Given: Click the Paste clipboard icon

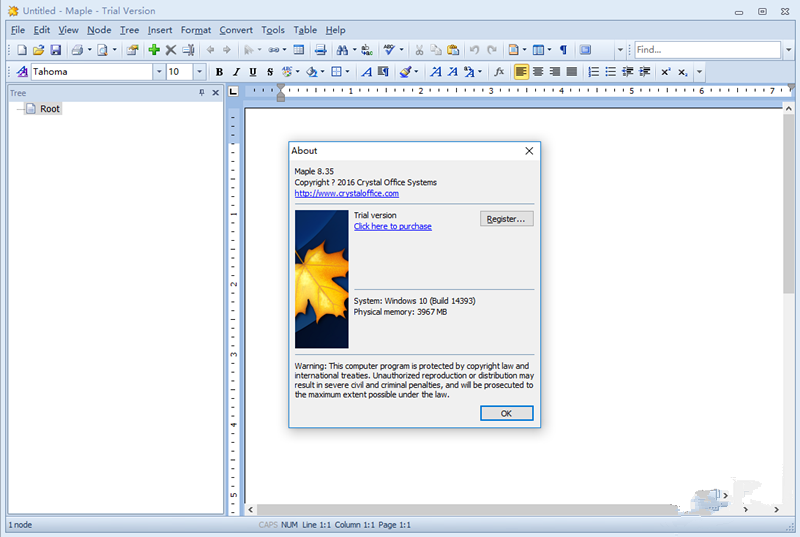Looking at the screenshot, I should [x=453, y=50].
